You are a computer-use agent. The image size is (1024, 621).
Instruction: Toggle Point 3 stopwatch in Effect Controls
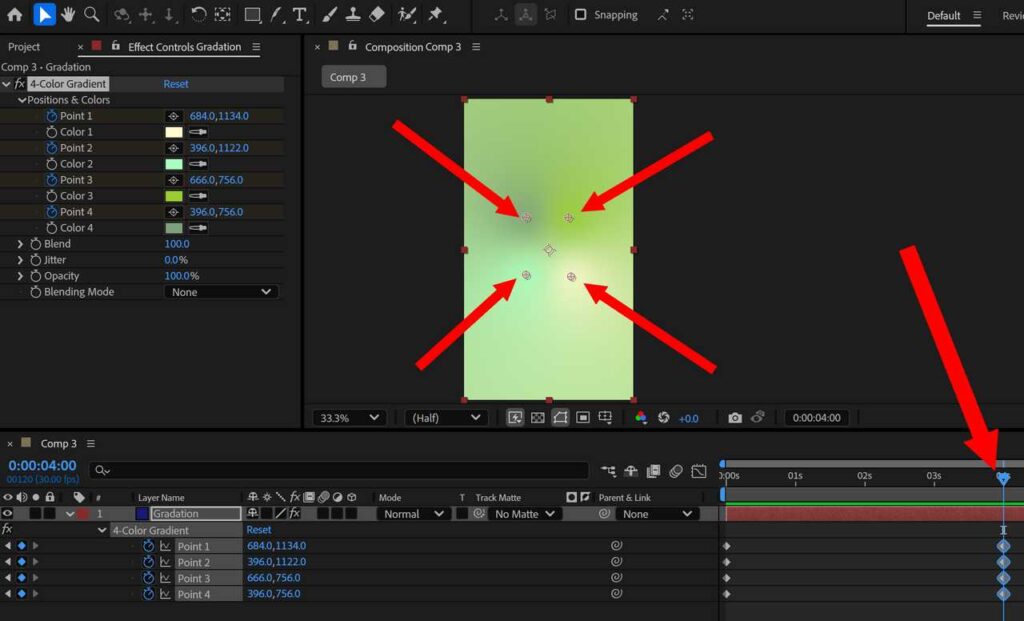point(52,180)
